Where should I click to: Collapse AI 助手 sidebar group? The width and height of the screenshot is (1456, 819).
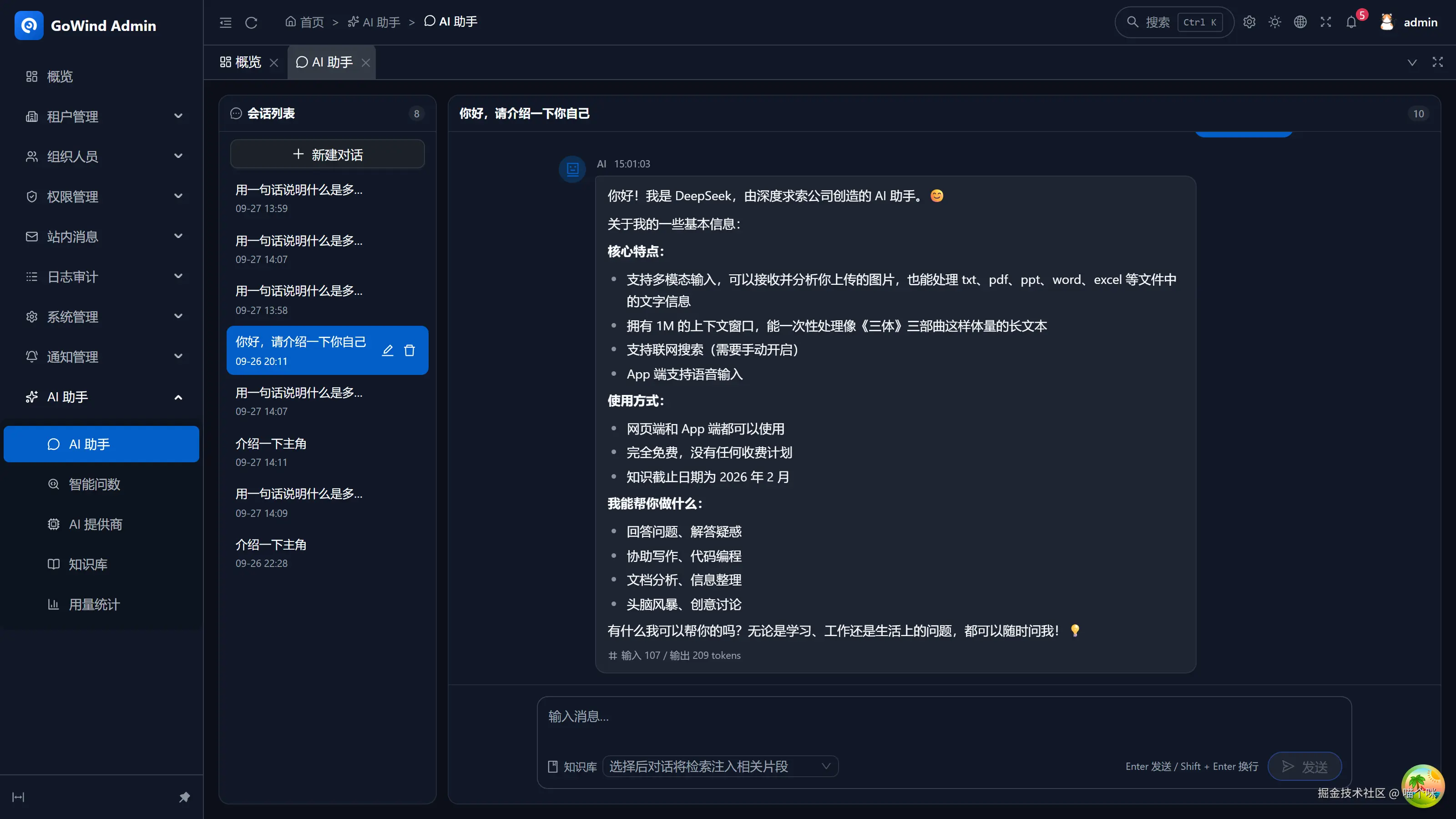(102, 397)
